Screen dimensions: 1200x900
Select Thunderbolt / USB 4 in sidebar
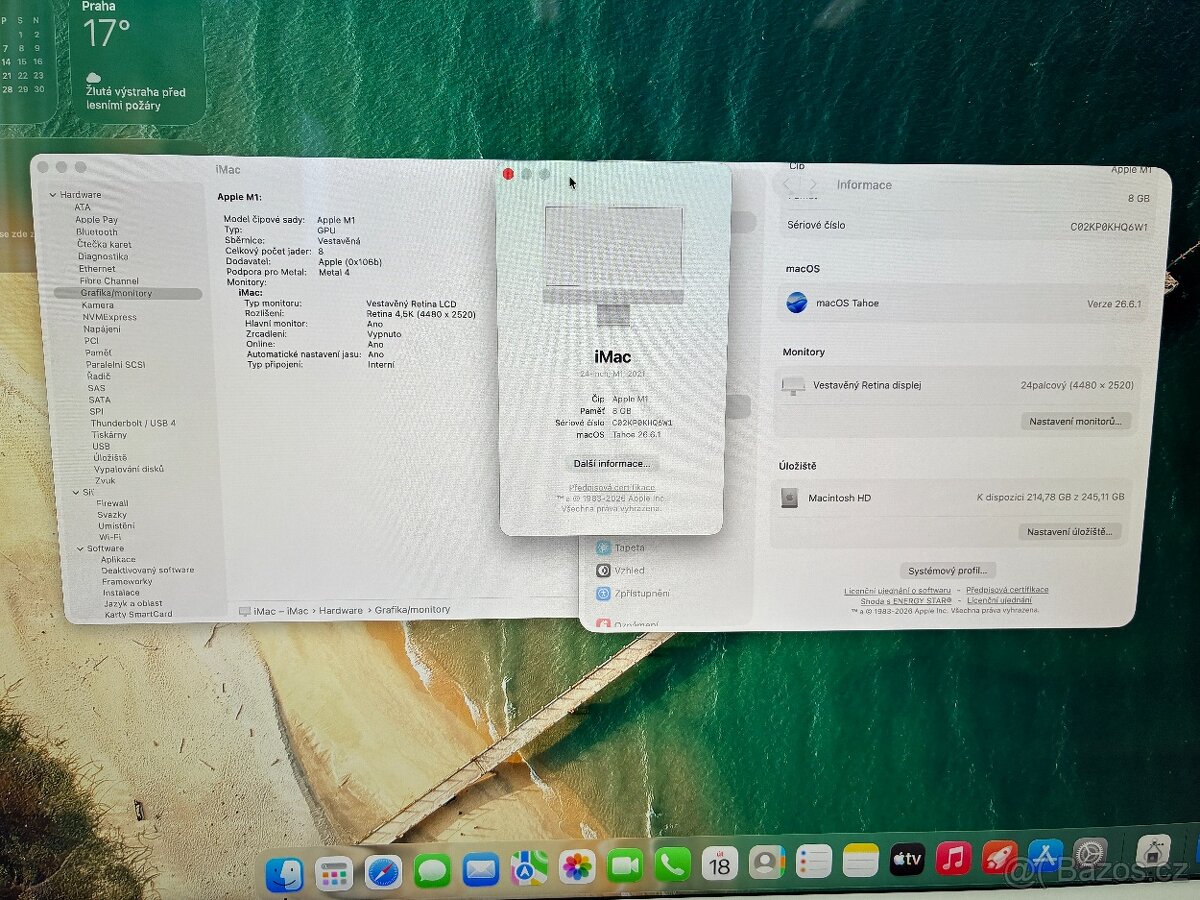(133, 423)
